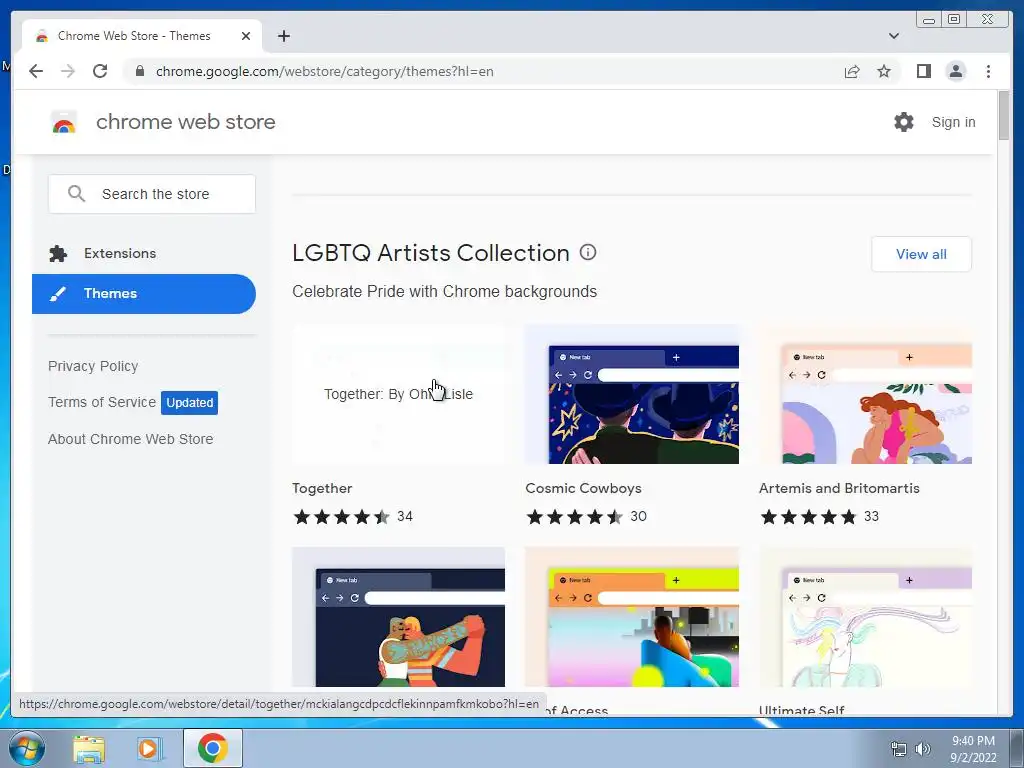Open a new tab with the plus button
Image resolution: width=1024 pixels, height=768 pixels.
(x=283, y=36)
